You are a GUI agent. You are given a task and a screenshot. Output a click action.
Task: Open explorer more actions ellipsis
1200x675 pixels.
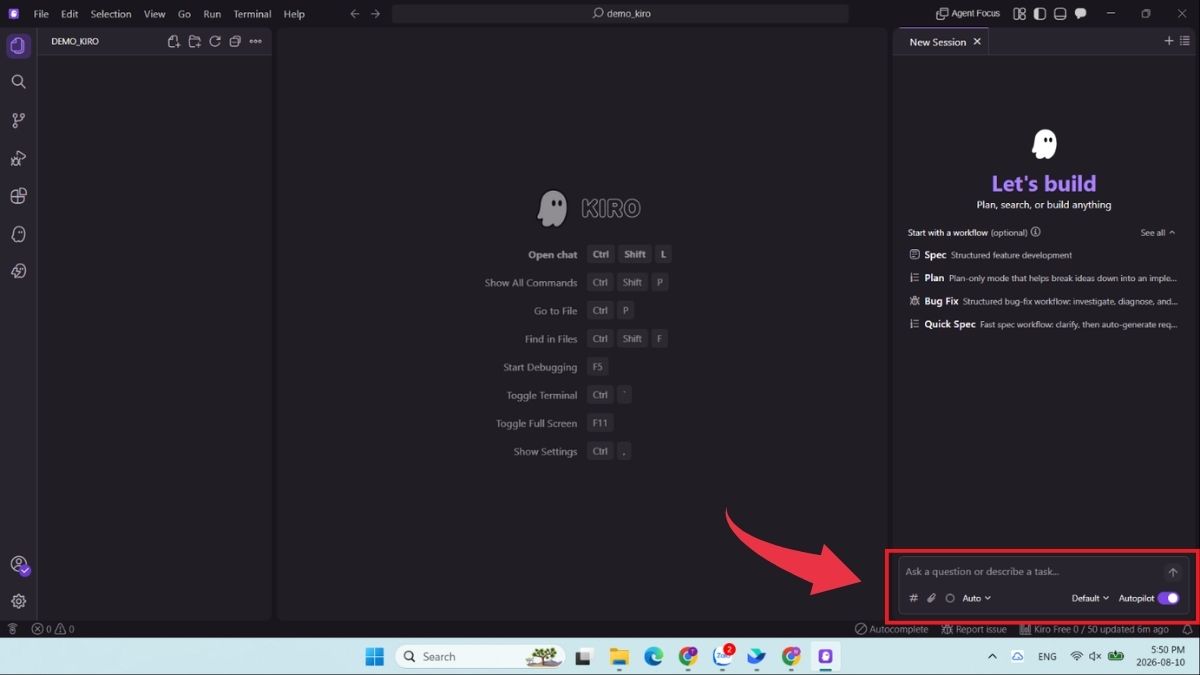pos(255,42)
